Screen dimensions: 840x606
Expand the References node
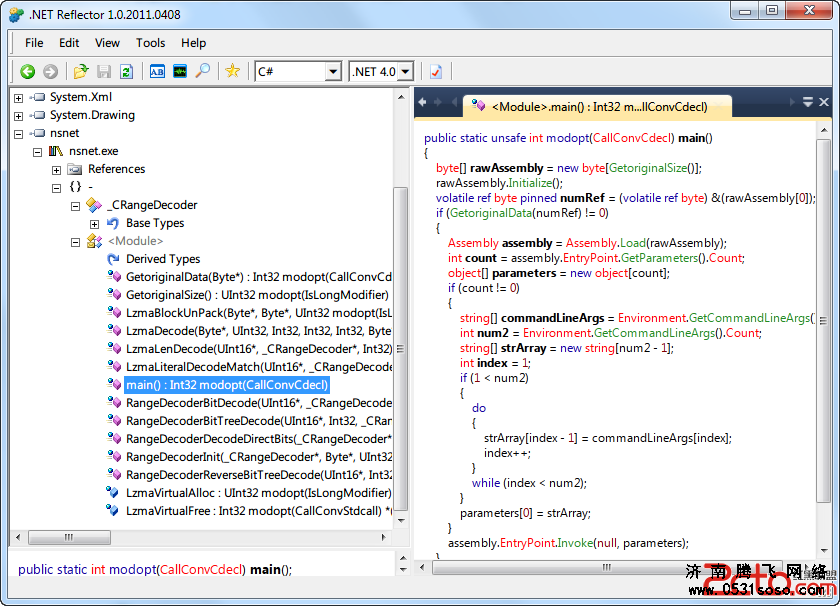56,170
